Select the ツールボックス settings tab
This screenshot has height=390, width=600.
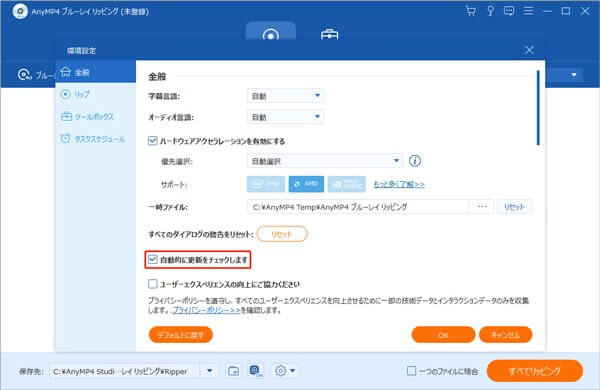click(x=96, y=116)
